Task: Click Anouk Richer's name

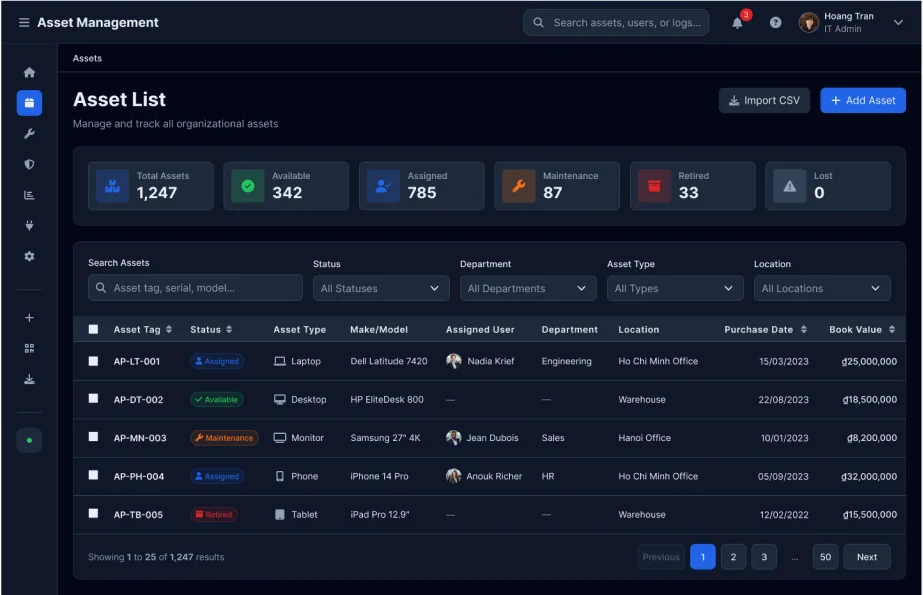Action: [x=494, y=476]
